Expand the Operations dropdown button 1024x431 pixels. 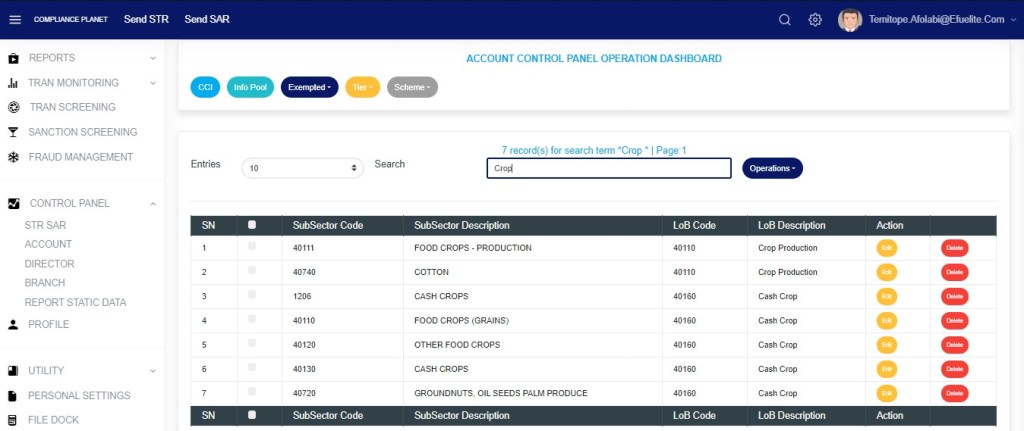772,168
